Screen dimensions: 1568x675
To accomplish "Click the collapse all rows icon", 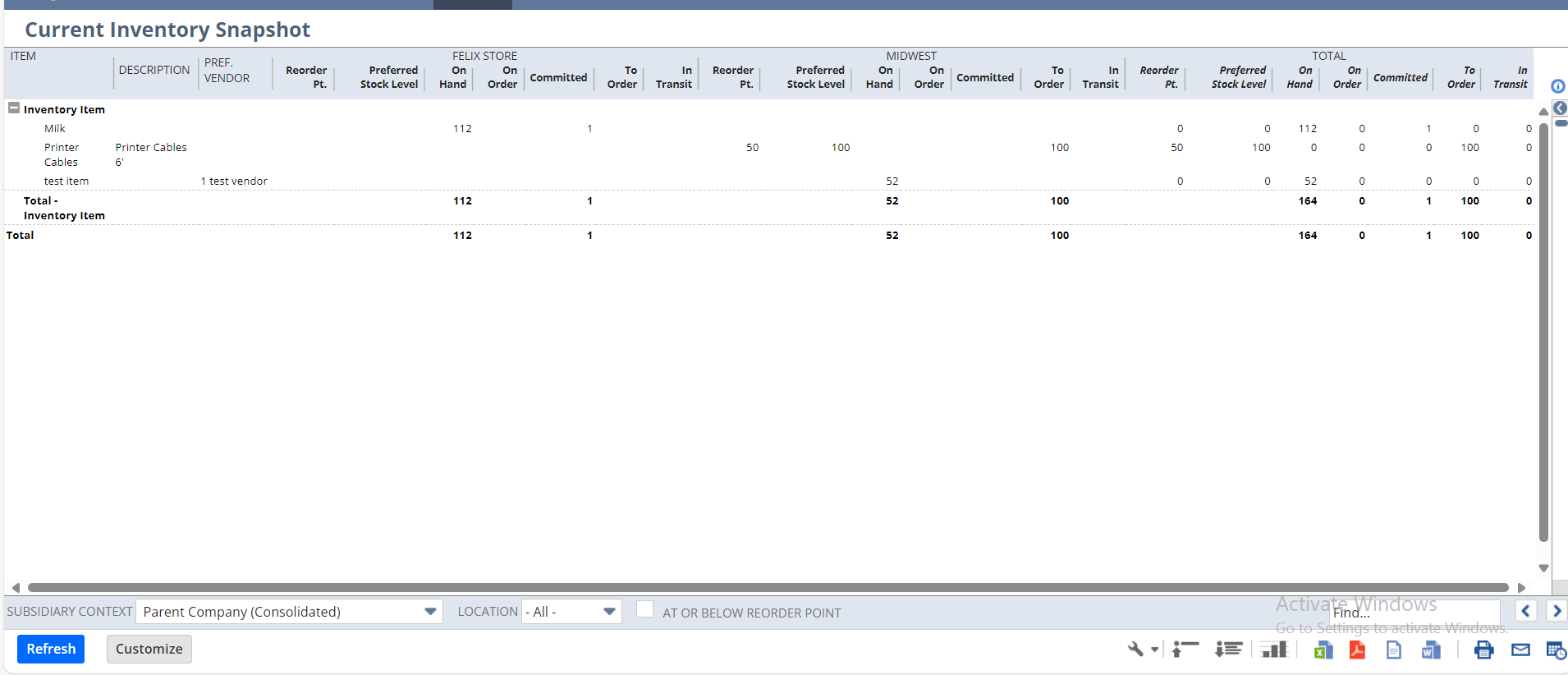I will coord(1185,650).
